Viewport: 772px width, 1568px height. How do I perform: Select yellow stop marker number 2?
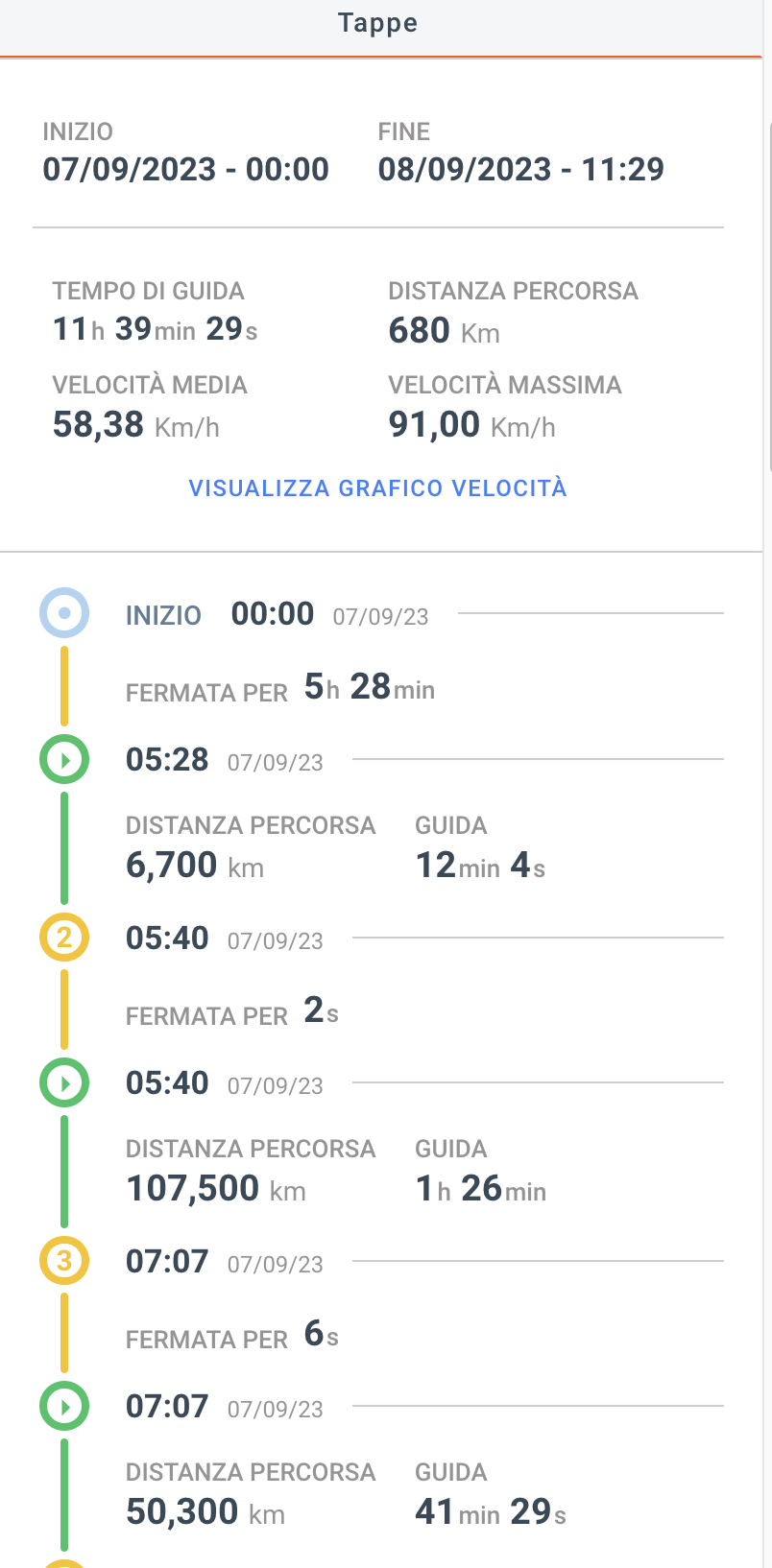64,938
